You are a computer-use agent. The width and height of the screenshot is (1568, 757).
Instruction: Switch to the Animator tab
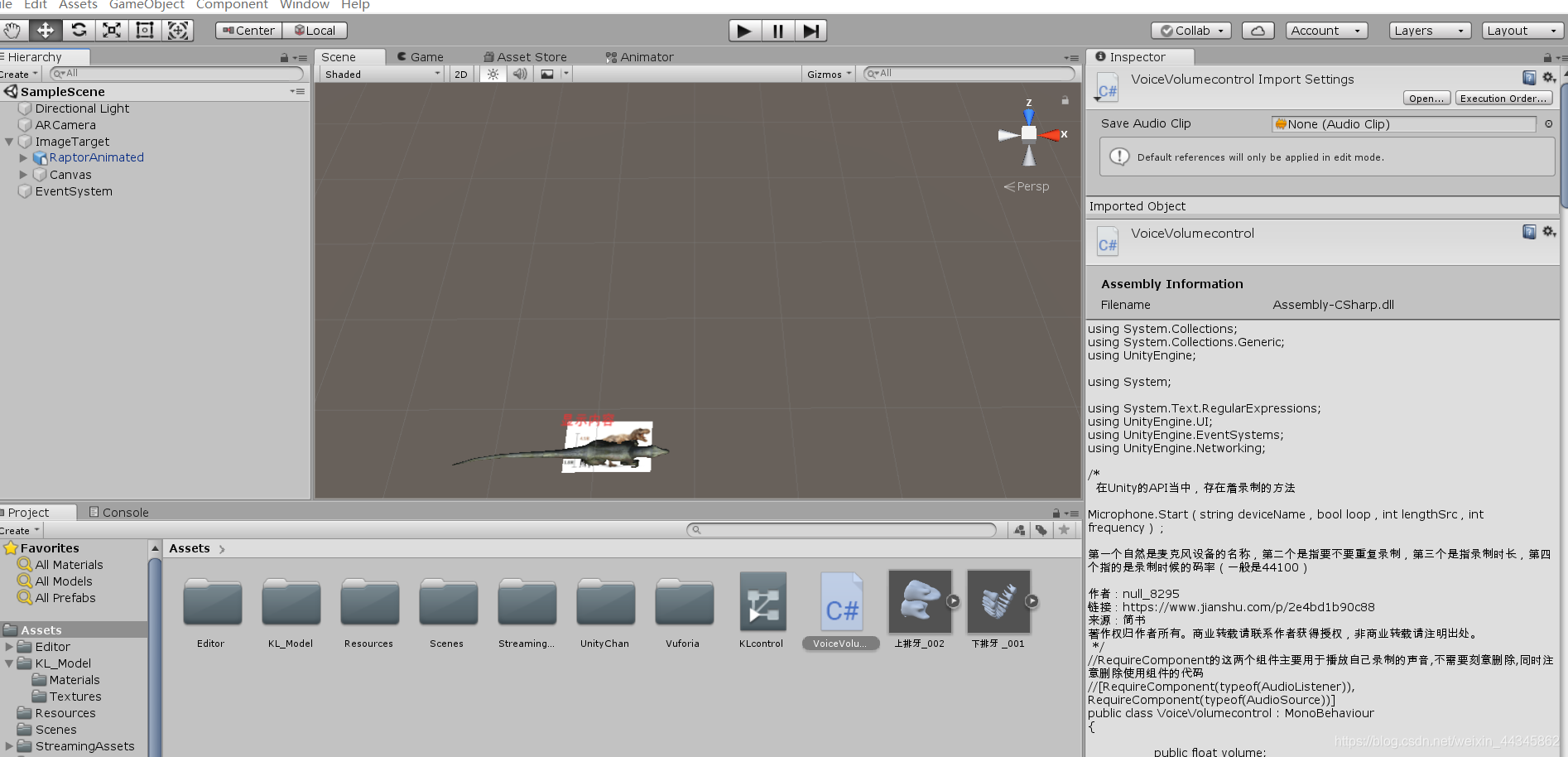(640, 57)
